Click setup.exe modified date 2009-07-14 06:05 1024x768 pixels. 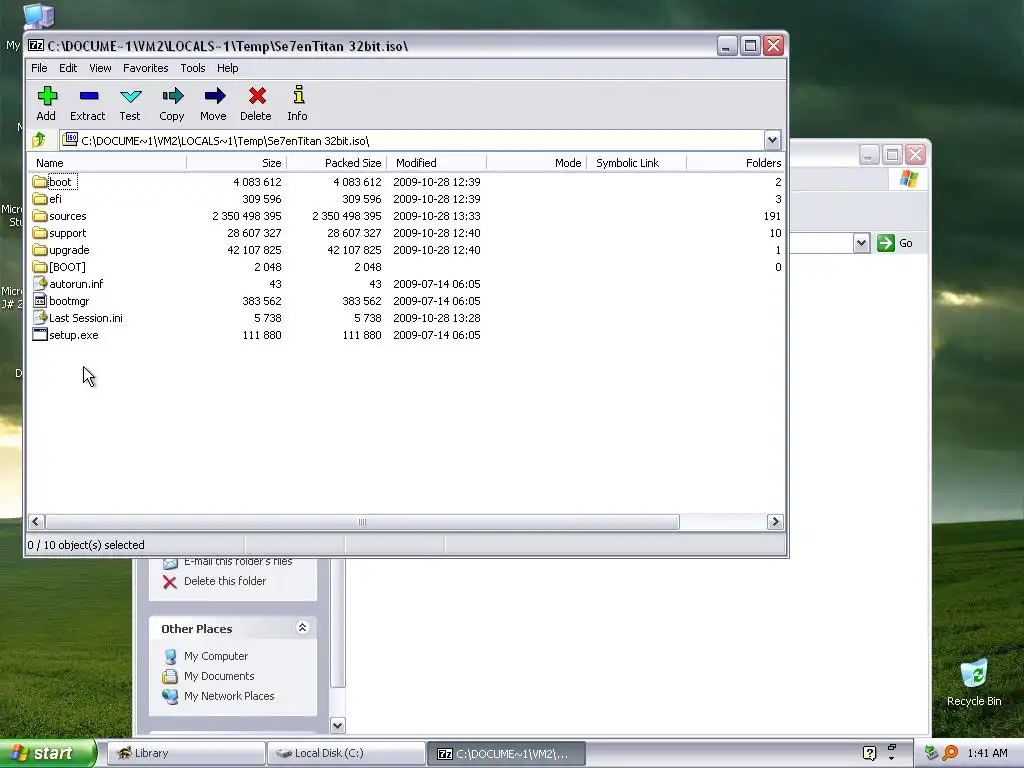[x=437, y=334]
